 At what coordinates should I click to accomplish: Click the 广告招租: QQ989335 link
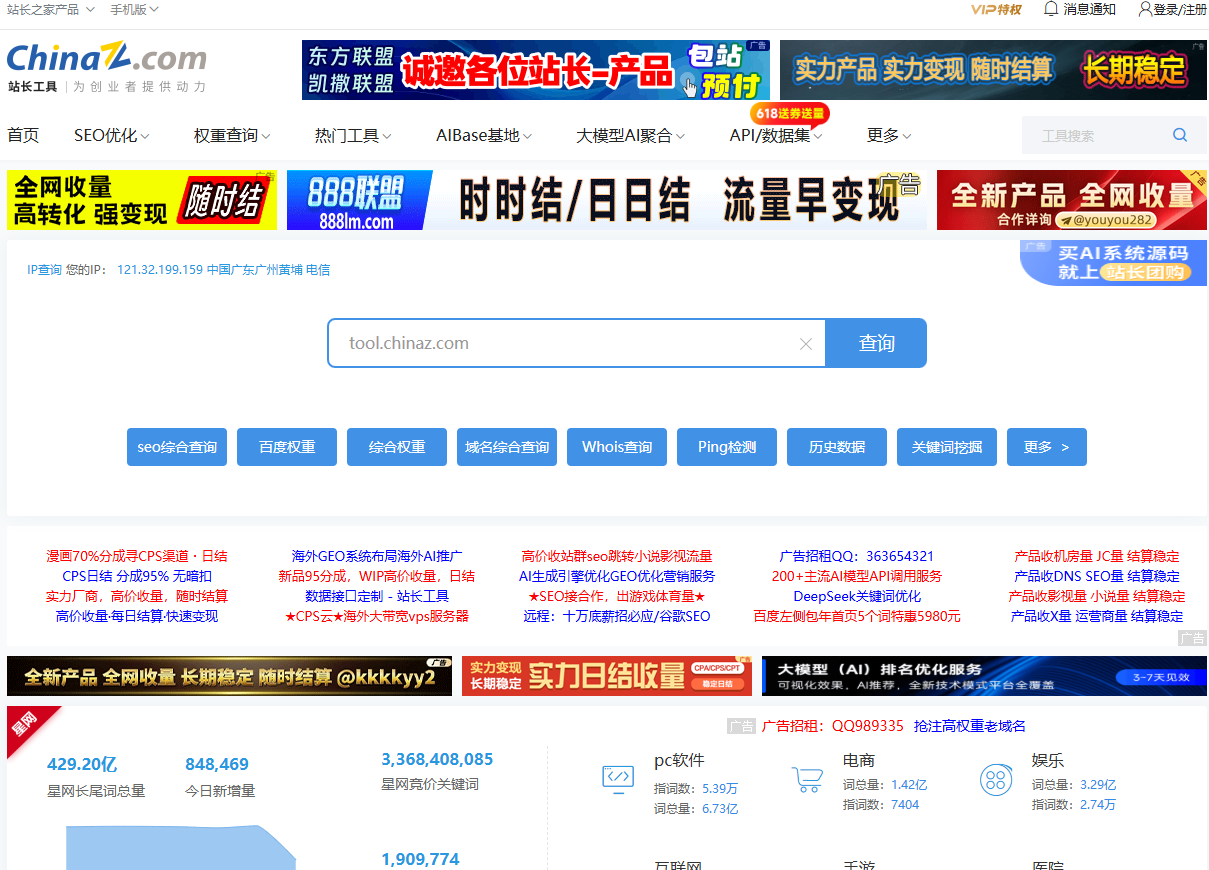click(833, 726)
